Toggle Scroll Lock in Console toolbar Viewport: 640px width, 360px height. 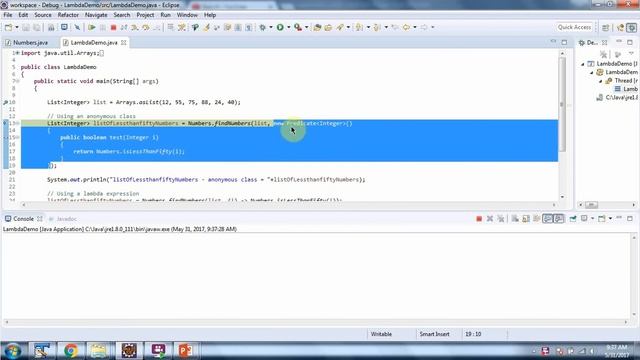click(526, 219)
